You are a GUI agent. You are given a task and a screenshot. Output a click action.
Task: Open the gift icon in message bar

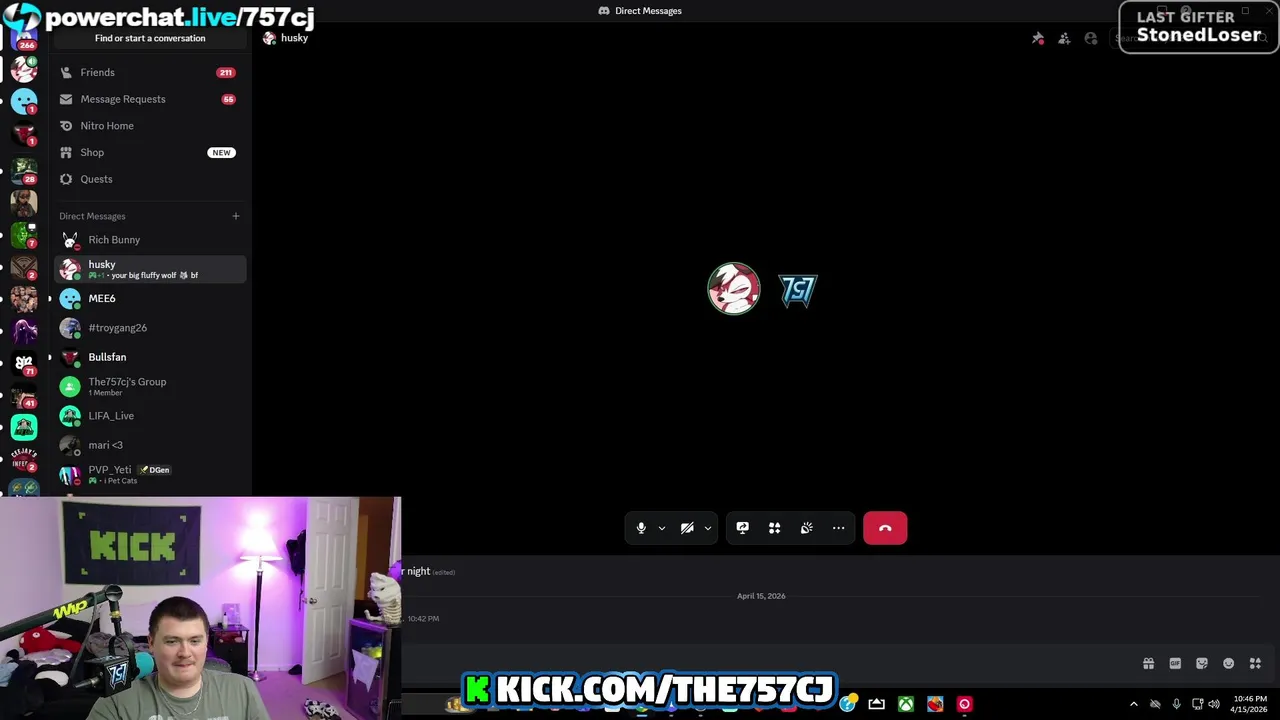pos(1148,663)
